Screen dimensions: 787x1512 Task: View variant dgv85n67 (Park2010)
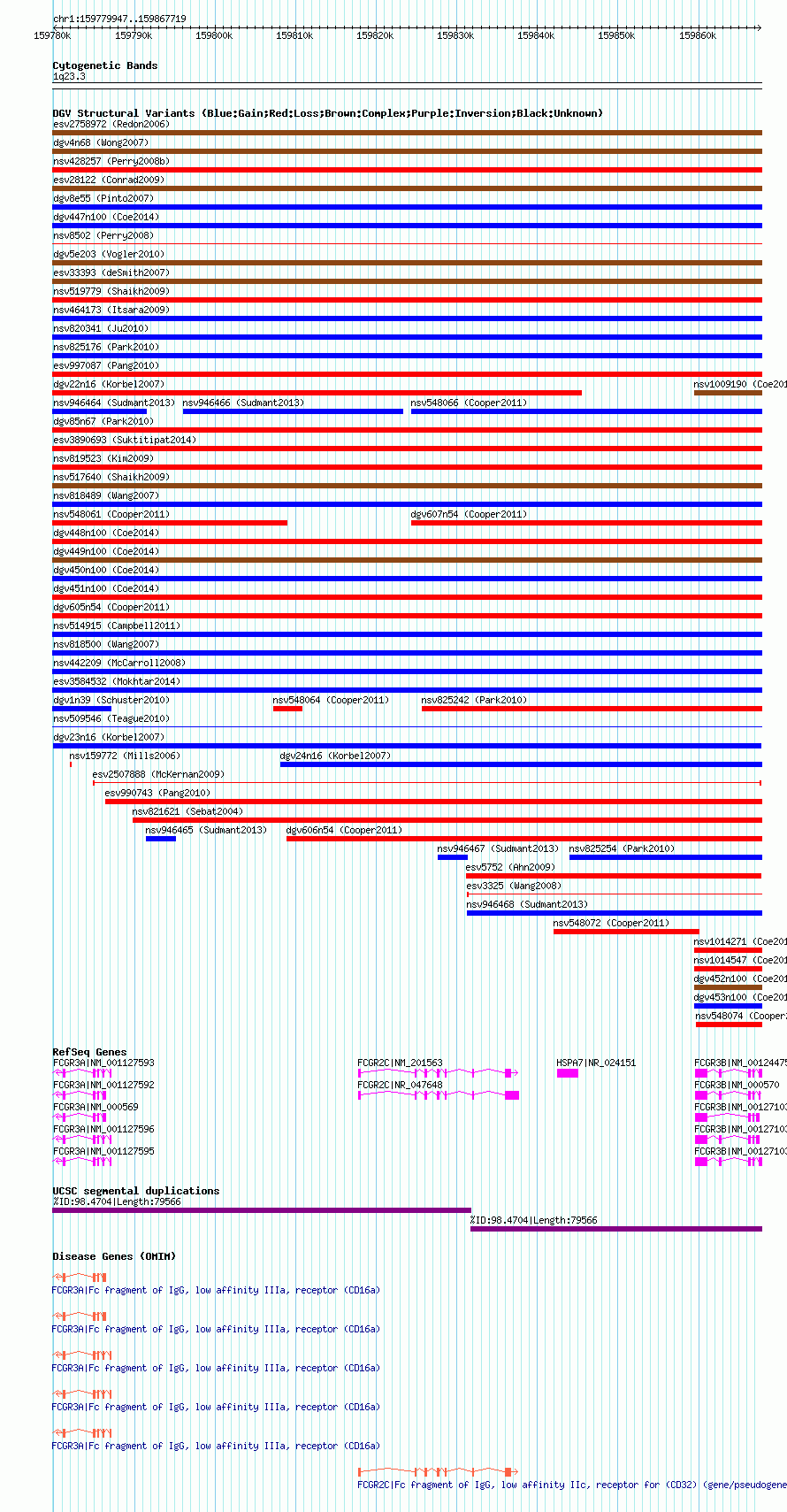pyautogui.click(x=103, y=421)
